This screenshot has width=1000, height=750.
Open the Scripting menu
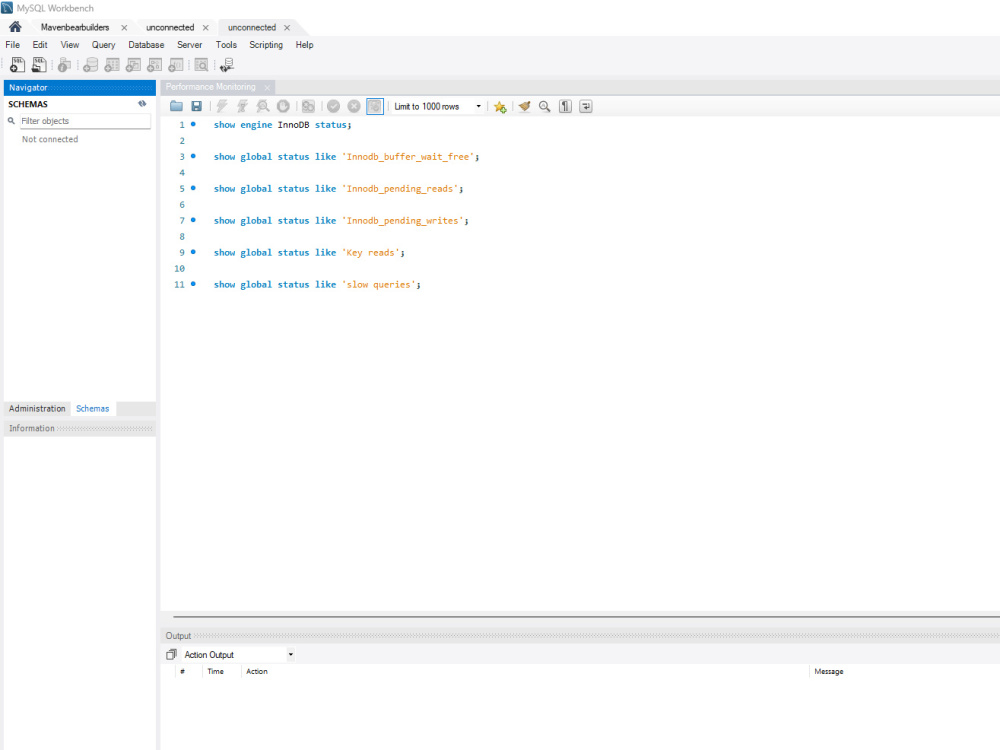click(266, 45)
